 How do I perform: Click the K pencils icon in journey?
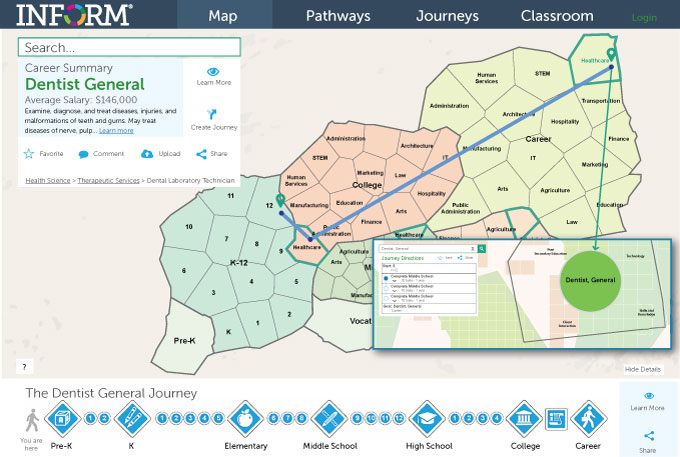tap(132, 418)
